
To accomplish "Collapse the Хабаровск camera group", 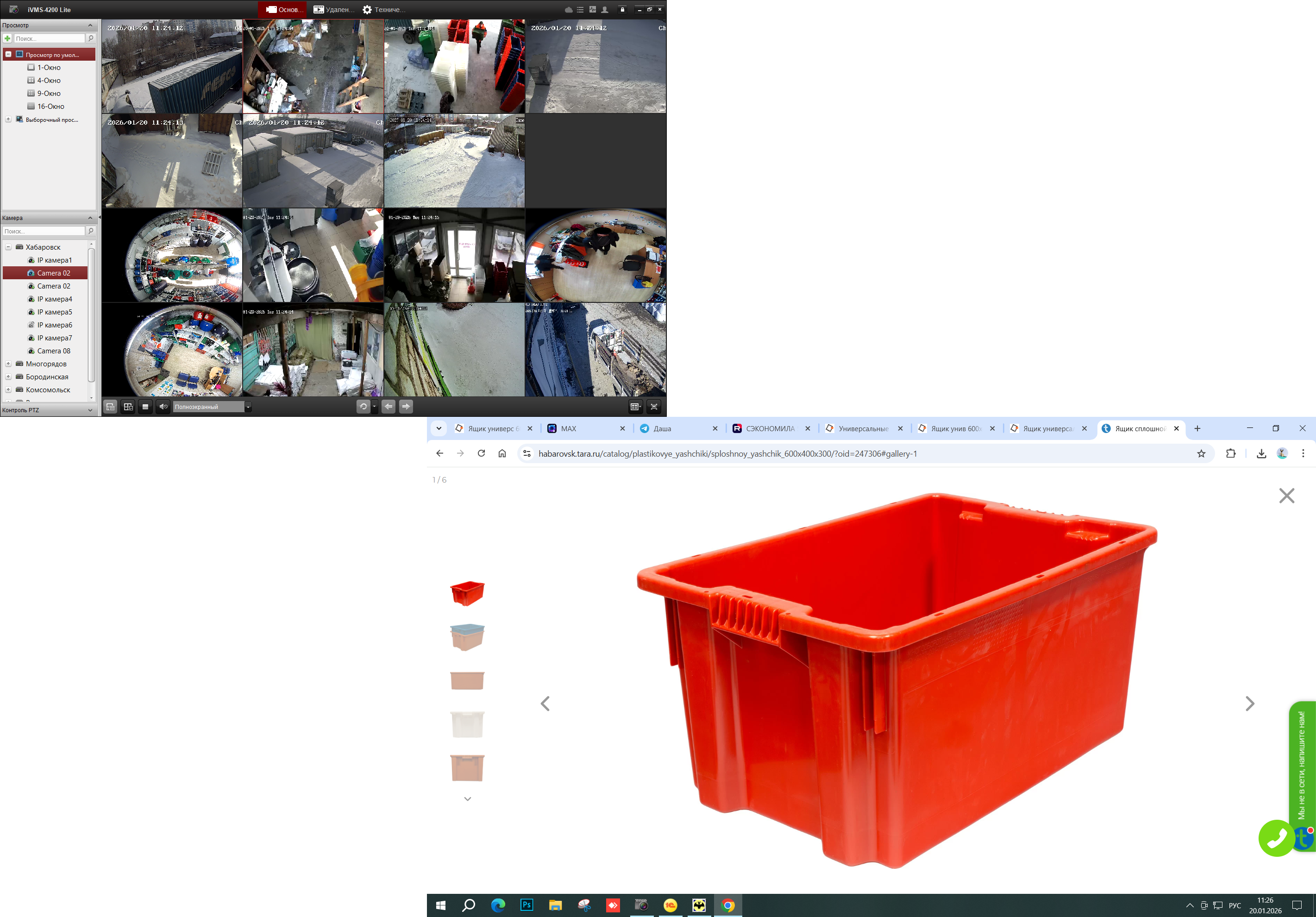I will point(9,247).
